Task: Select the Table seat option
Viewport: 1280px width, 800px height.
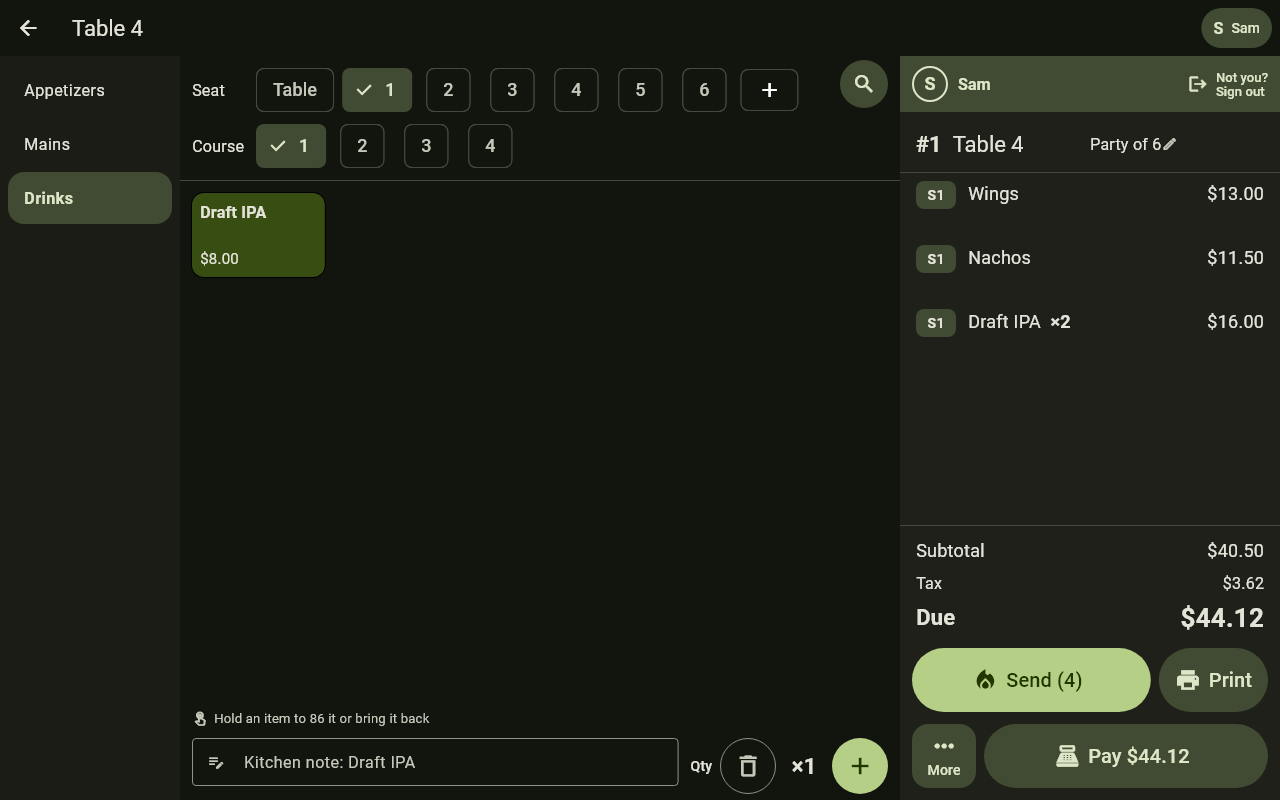Action: (x=295, y=90)
